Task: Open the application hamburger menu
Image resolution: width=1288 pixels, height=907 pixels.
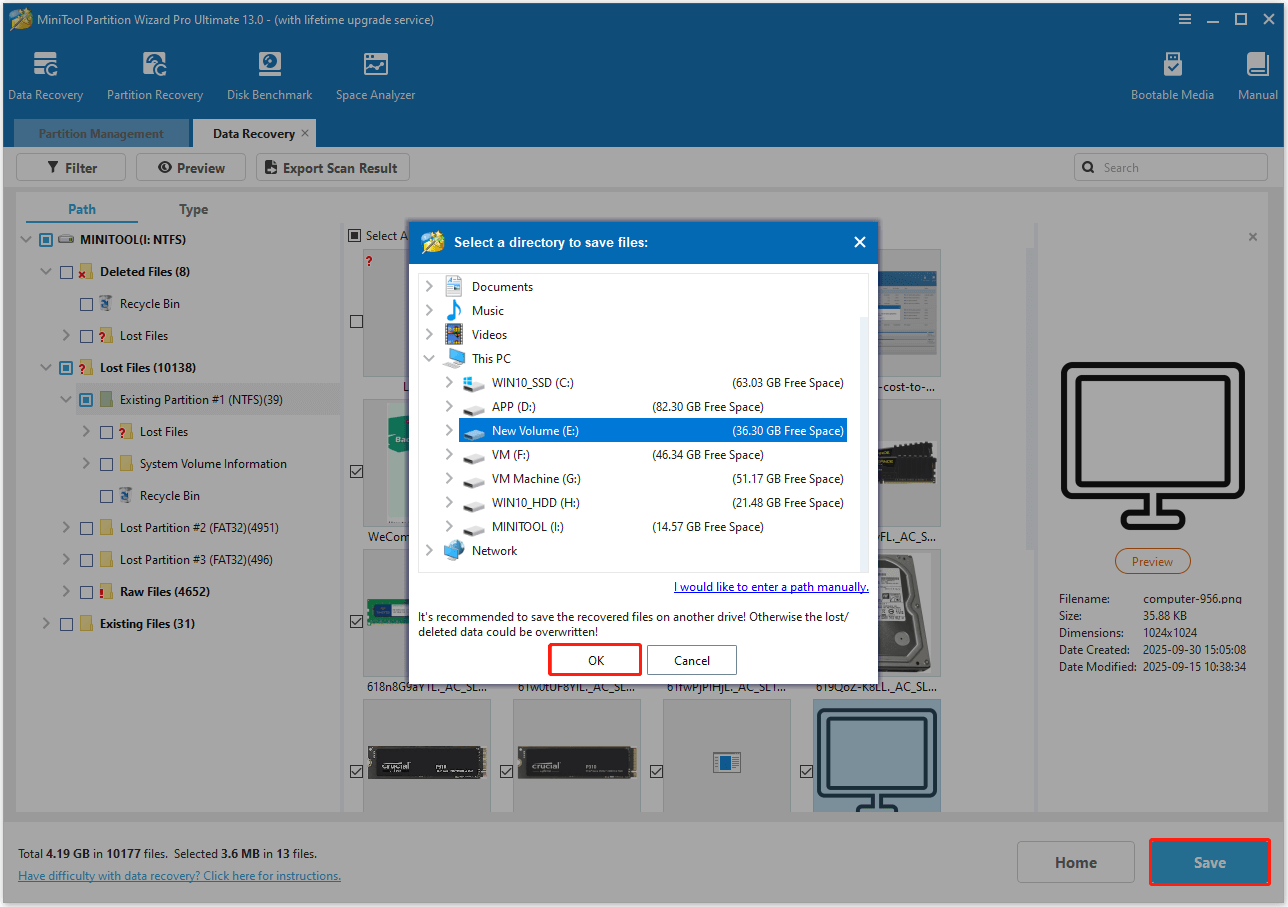Action: (x=1185, y=19)
